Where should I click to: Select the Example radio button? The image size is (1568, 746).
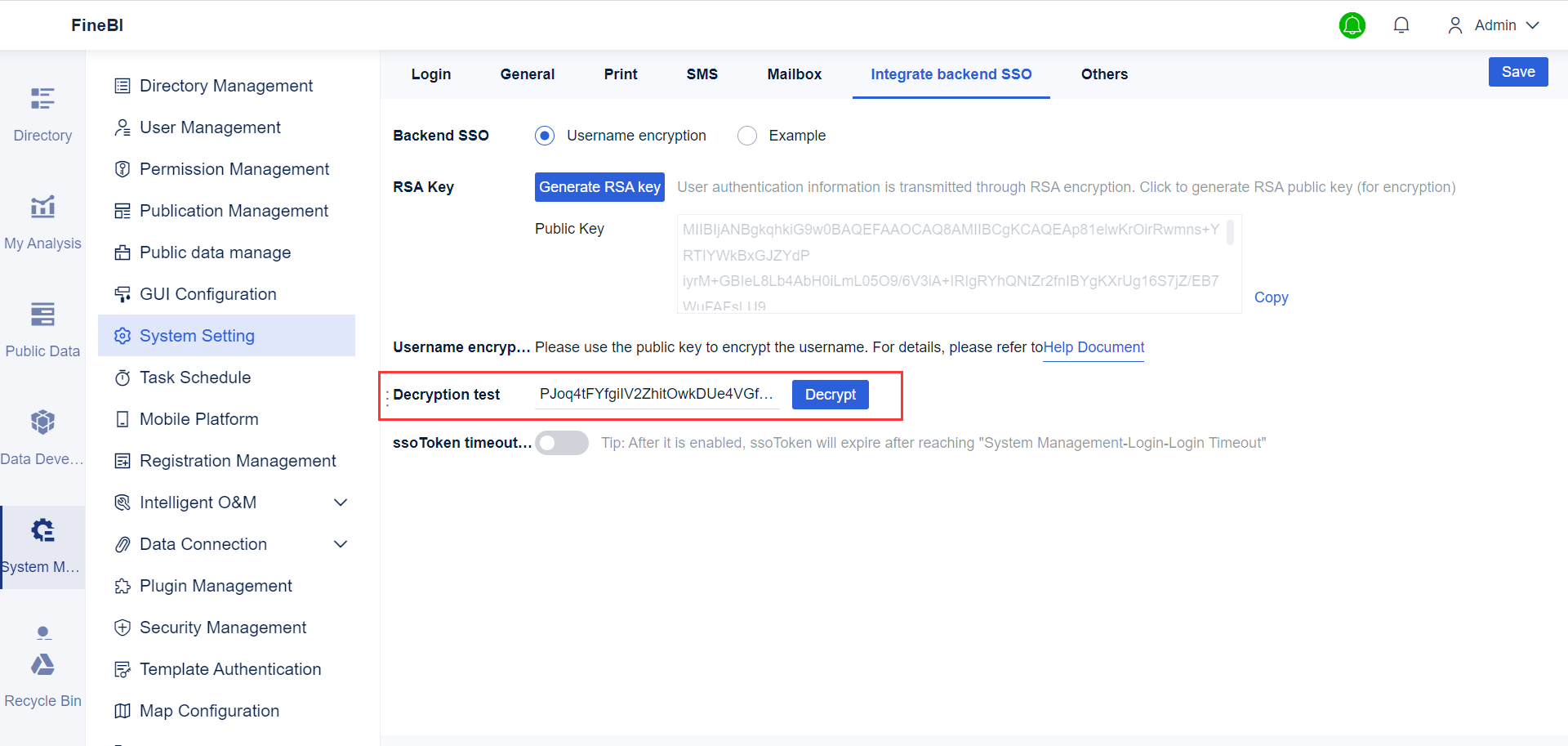tap(747, 135)
